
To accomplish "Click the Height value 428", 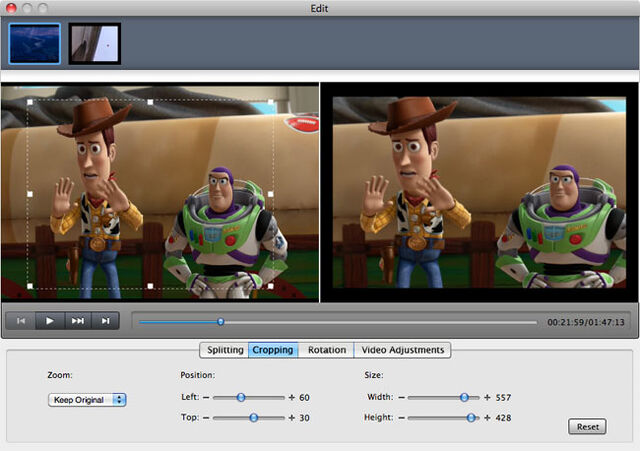I will (503, 418).
